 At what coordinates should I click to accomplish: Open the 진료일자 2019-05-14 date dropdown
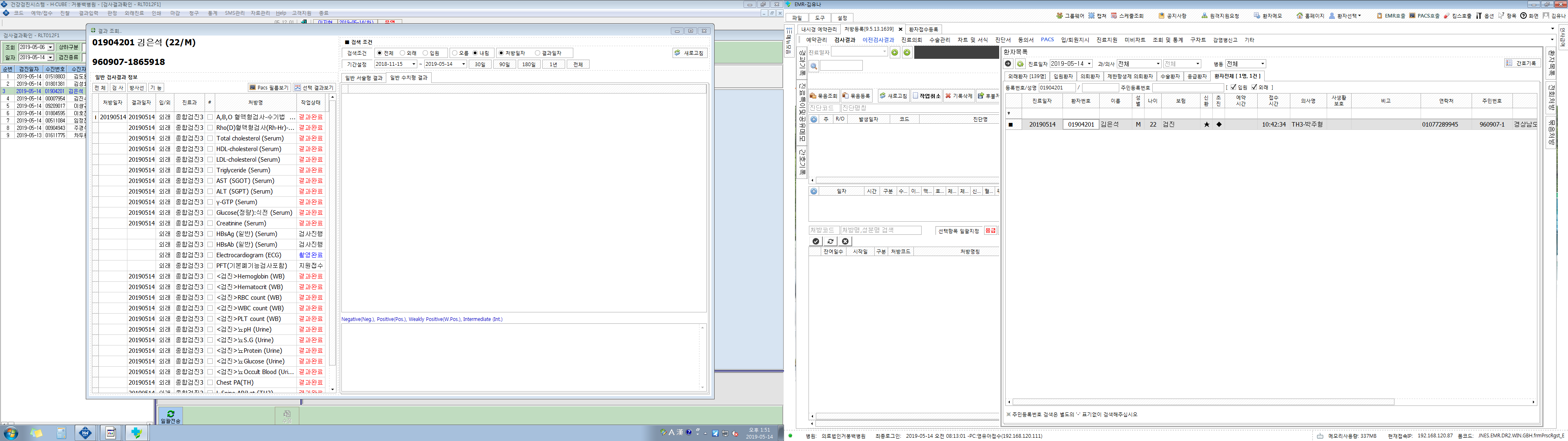pyautogui.click(x=1071, y=64)
